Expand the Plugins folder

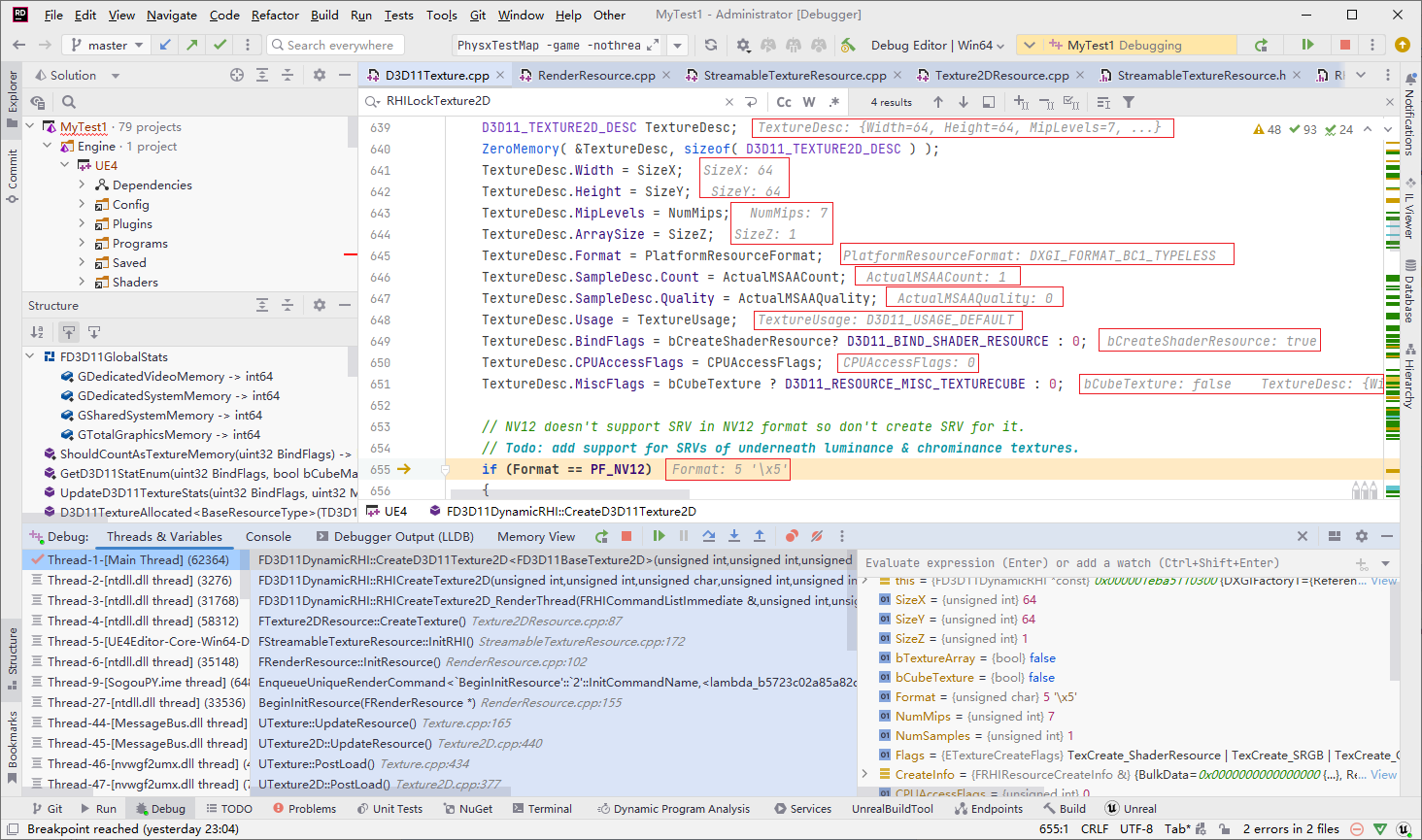tap(83, 223)
